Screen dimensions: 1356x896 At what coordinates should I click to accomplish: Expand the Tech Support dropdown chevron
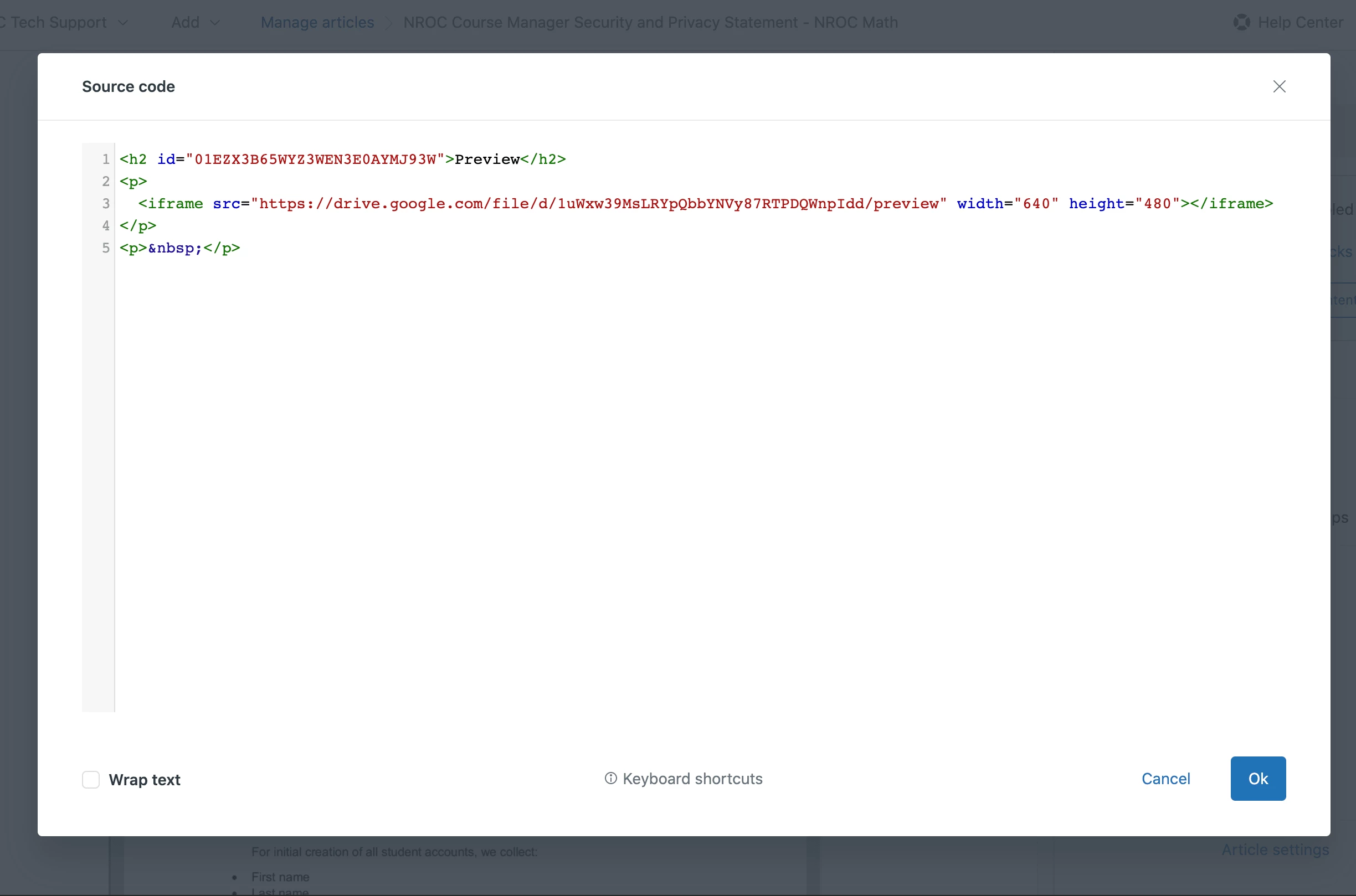(x=123, y=23)
